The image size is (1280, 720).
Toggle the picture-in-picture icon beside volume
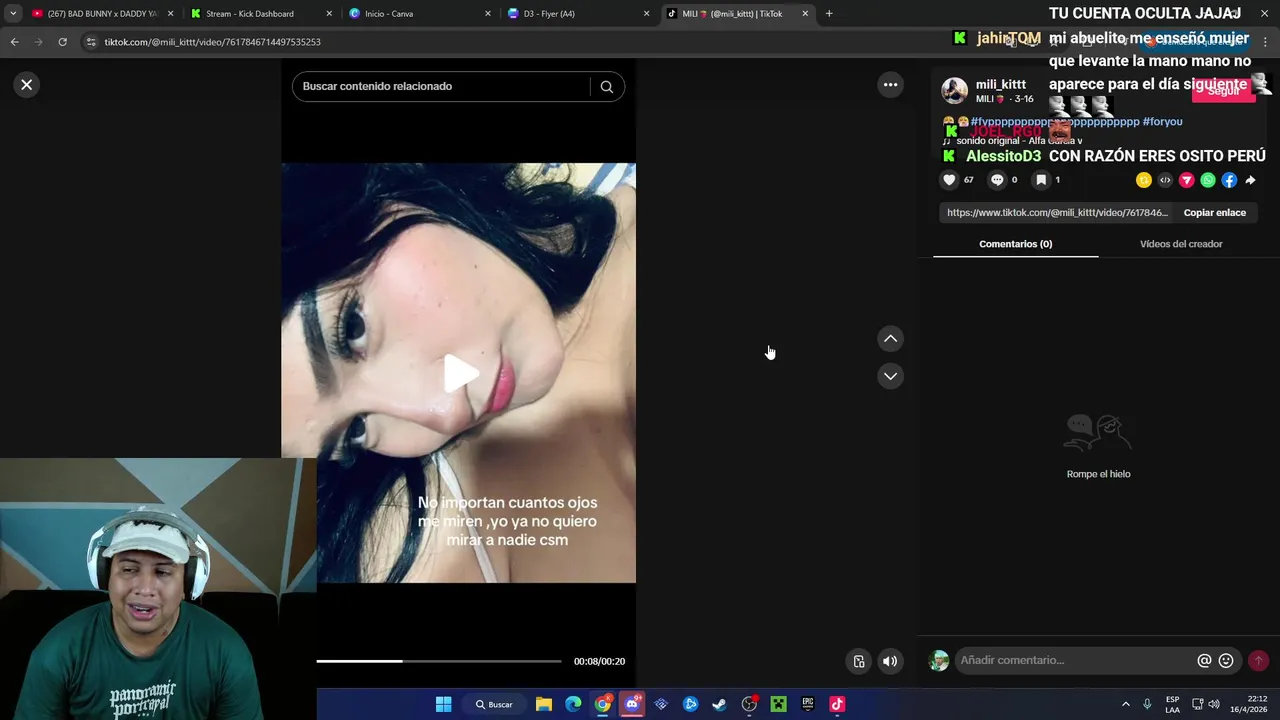[x=858, y=661]
